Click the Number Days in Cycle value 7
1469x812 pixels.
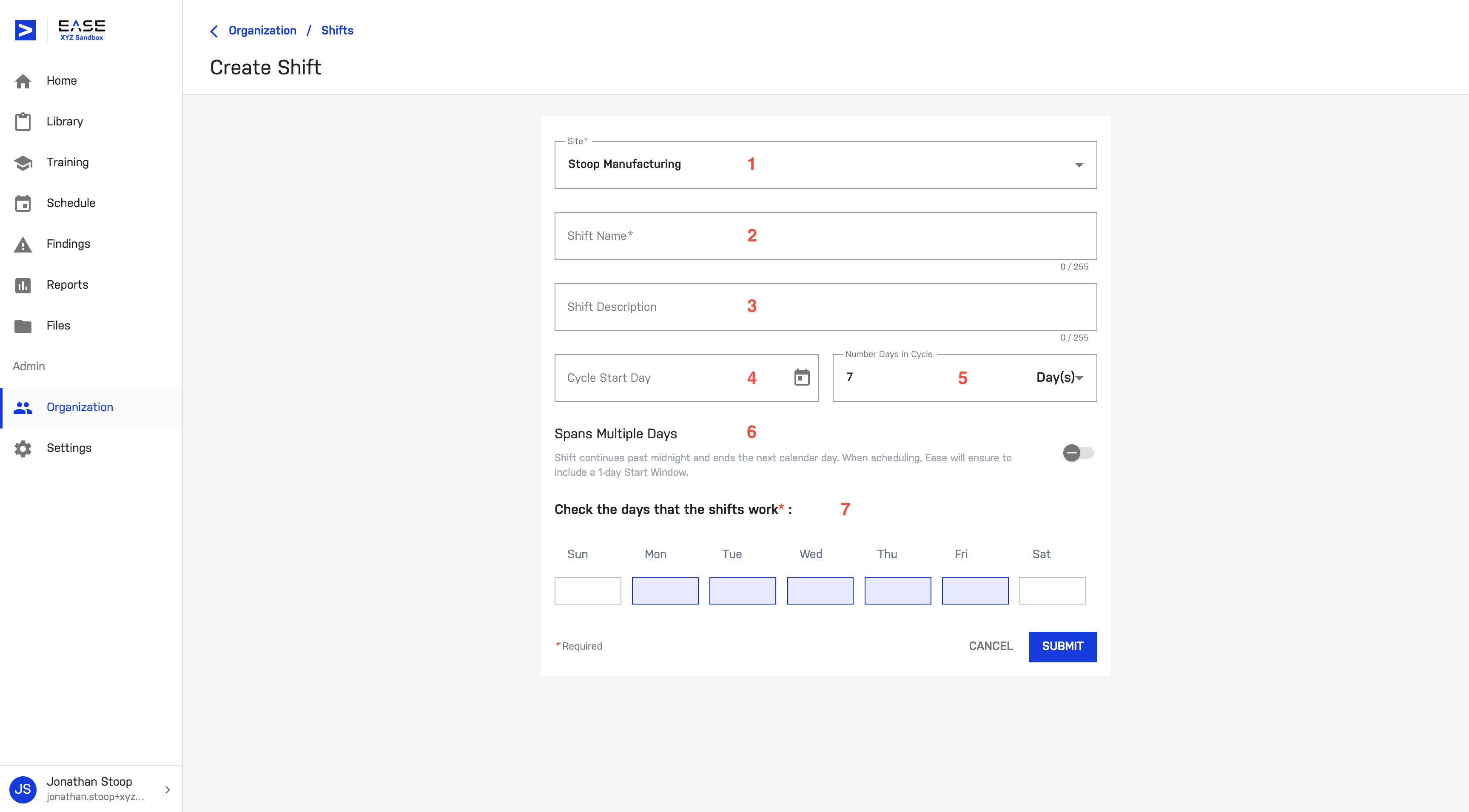[849, 377]
